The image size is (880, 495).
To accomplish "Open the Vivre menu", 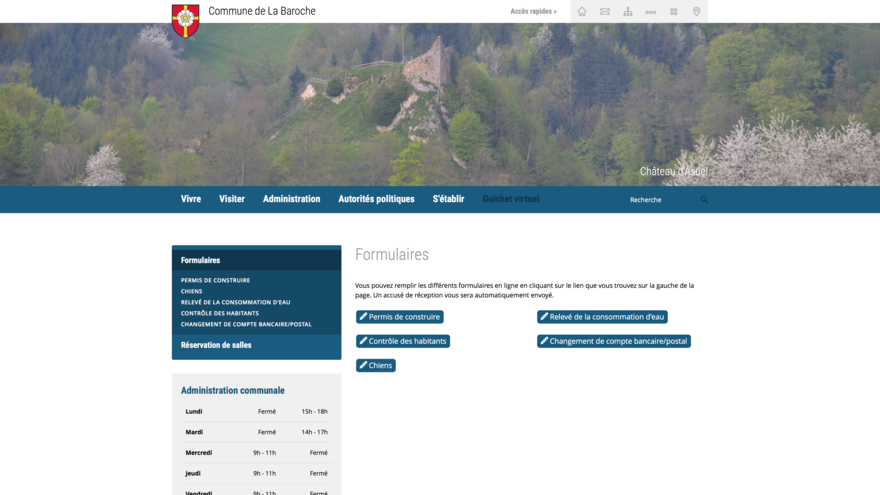I will click(191, 199).
